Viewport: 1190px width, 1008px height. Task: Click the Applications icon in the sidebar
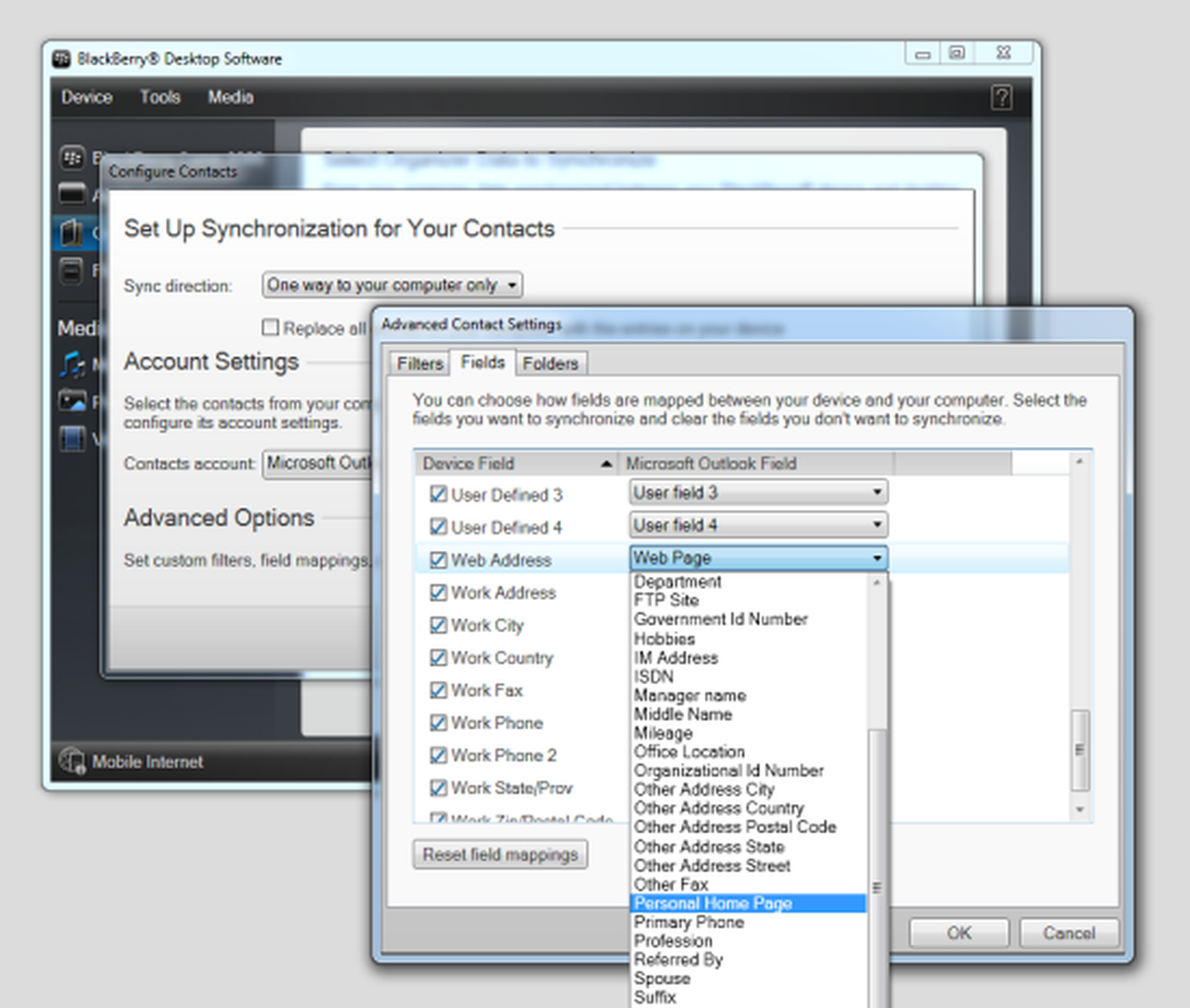pyautogui.click(x=72, y=193)
